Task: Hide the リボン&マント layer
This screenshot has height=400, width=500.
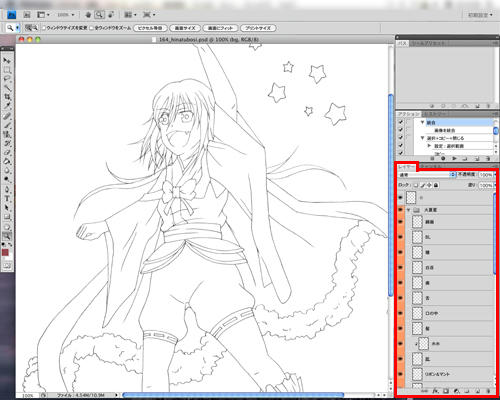Action: click(x=400, y=374)
